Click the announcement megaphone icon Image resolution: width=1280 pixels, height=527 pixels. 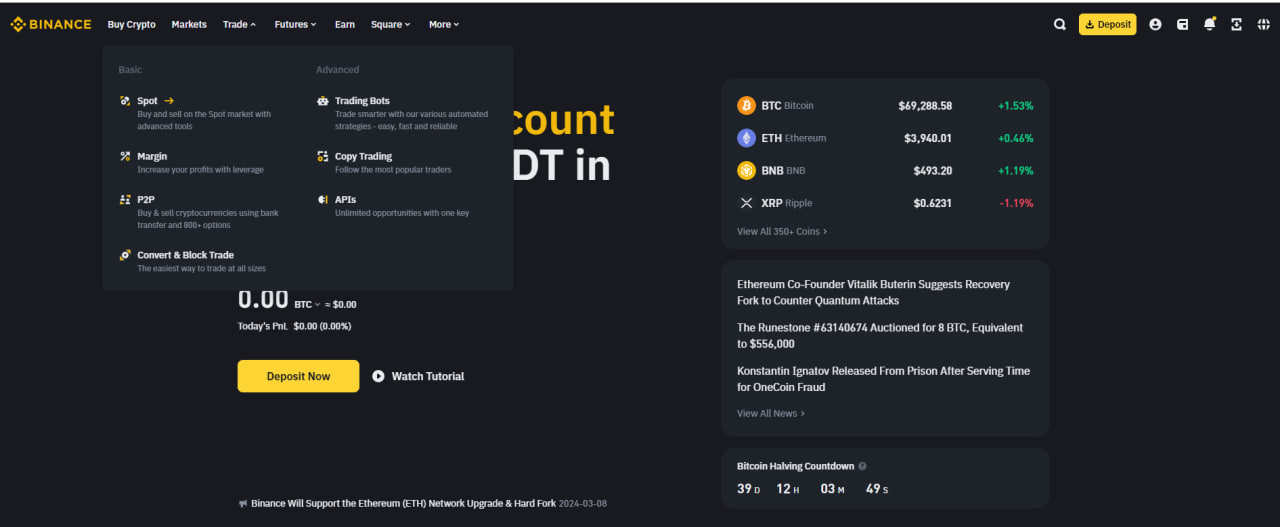pos(243,503)
